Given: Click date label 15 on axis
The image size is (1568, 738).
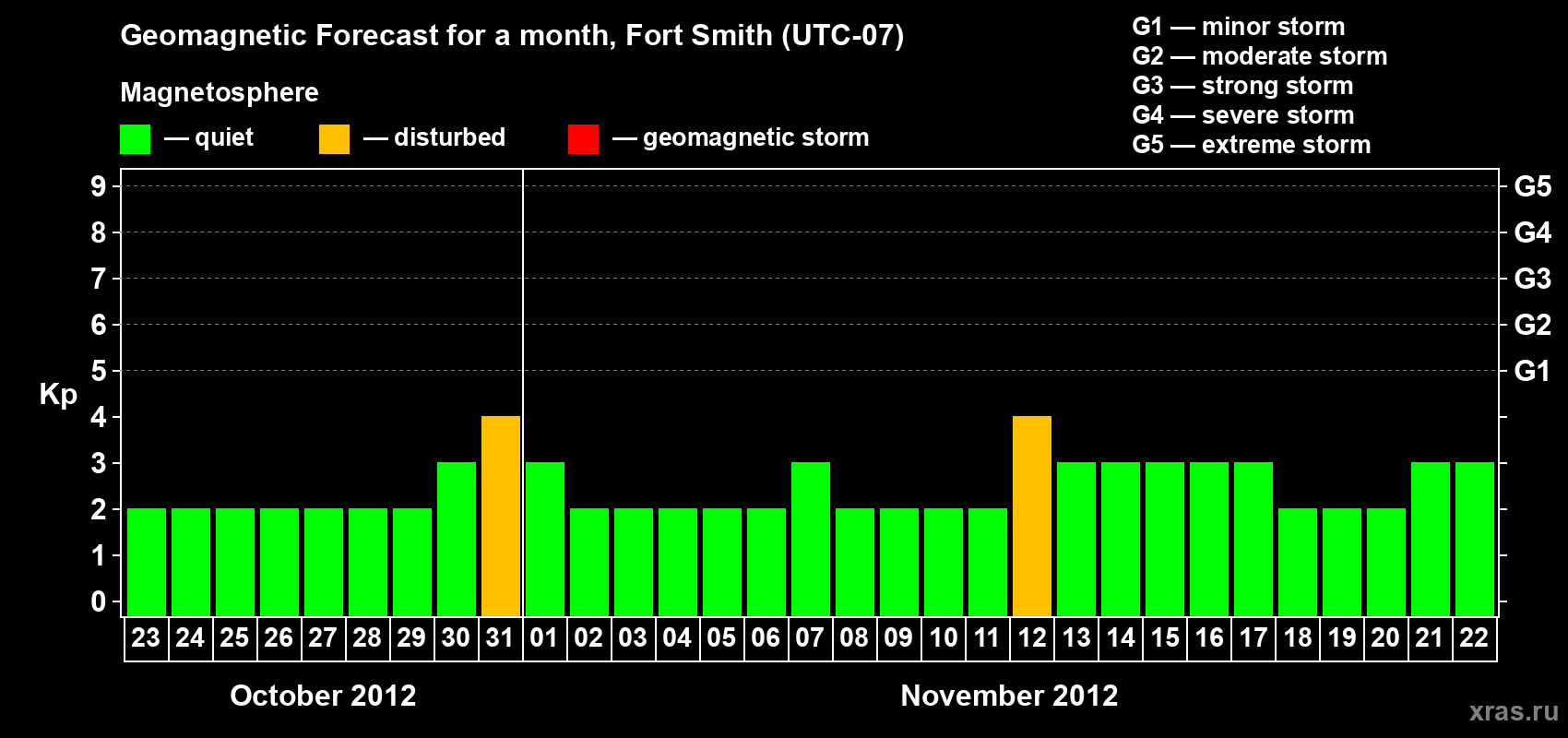Looking at the screenshot, I should pyautogui.click(x=1165, y=638).
